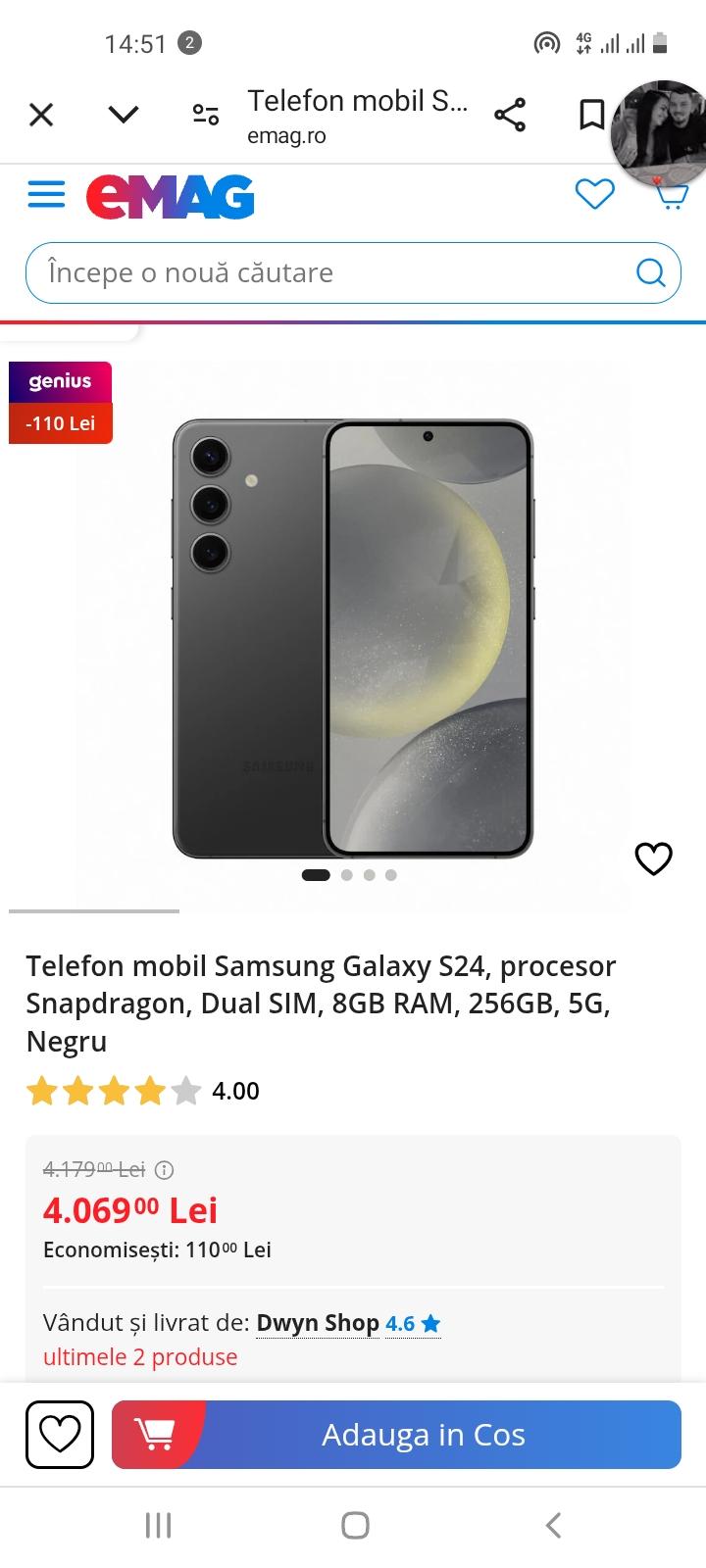Toggle wishlist heart beside Adauga in Cos

pos(60,1435)
